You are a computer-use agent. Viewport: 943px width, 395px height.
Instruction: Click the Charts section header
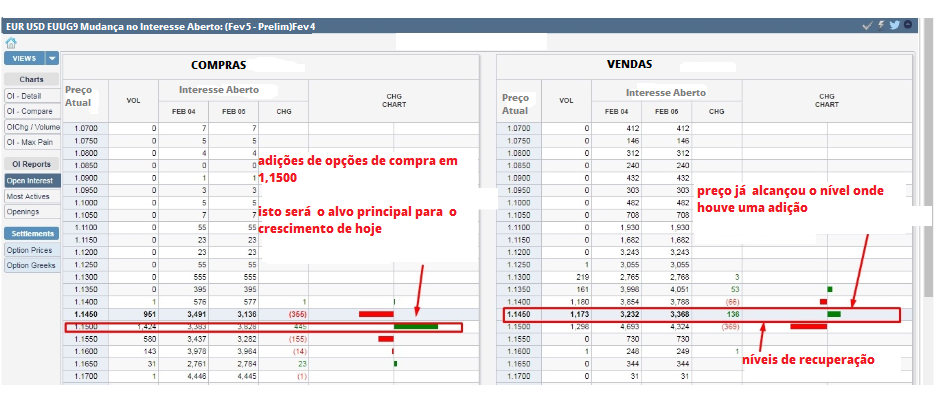point(32,79)
